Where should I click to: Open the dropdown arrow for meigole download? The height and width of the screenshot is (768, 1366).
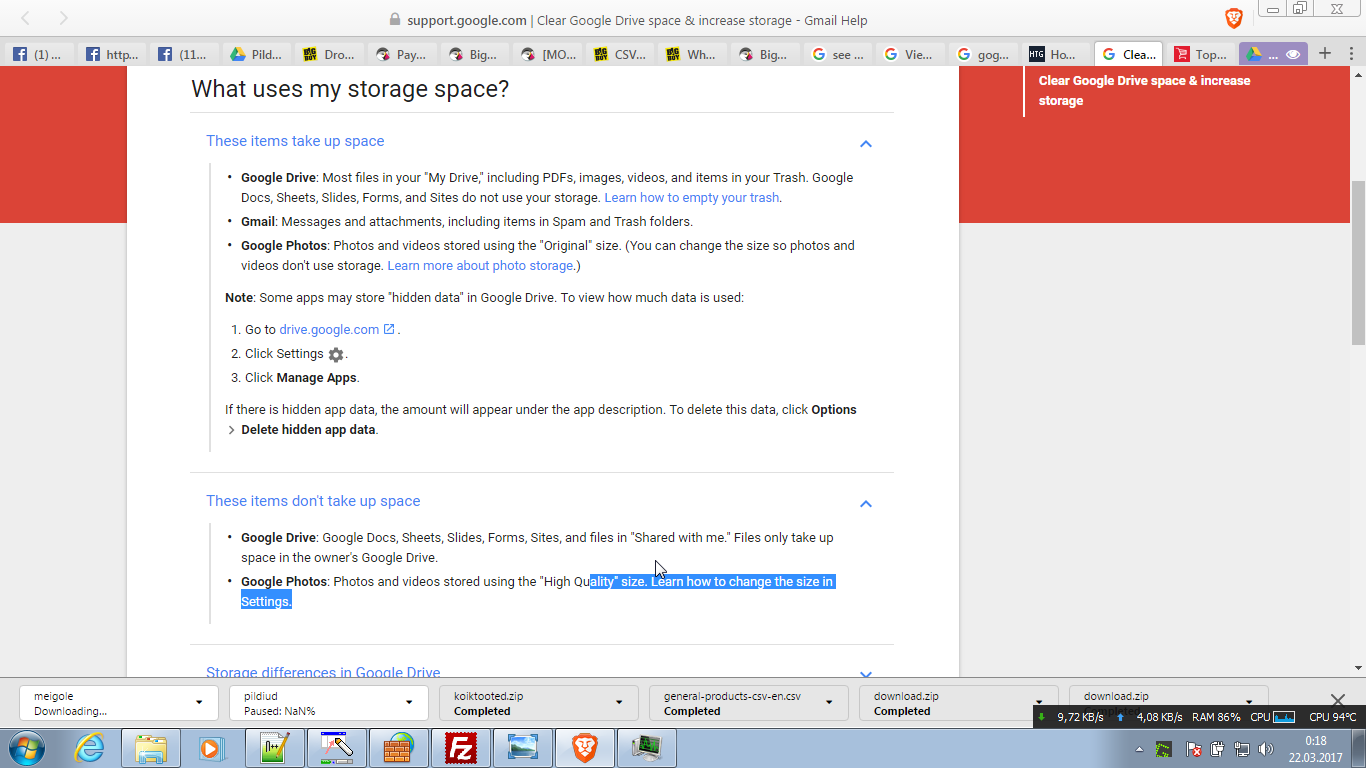click(x=199, y=702)
